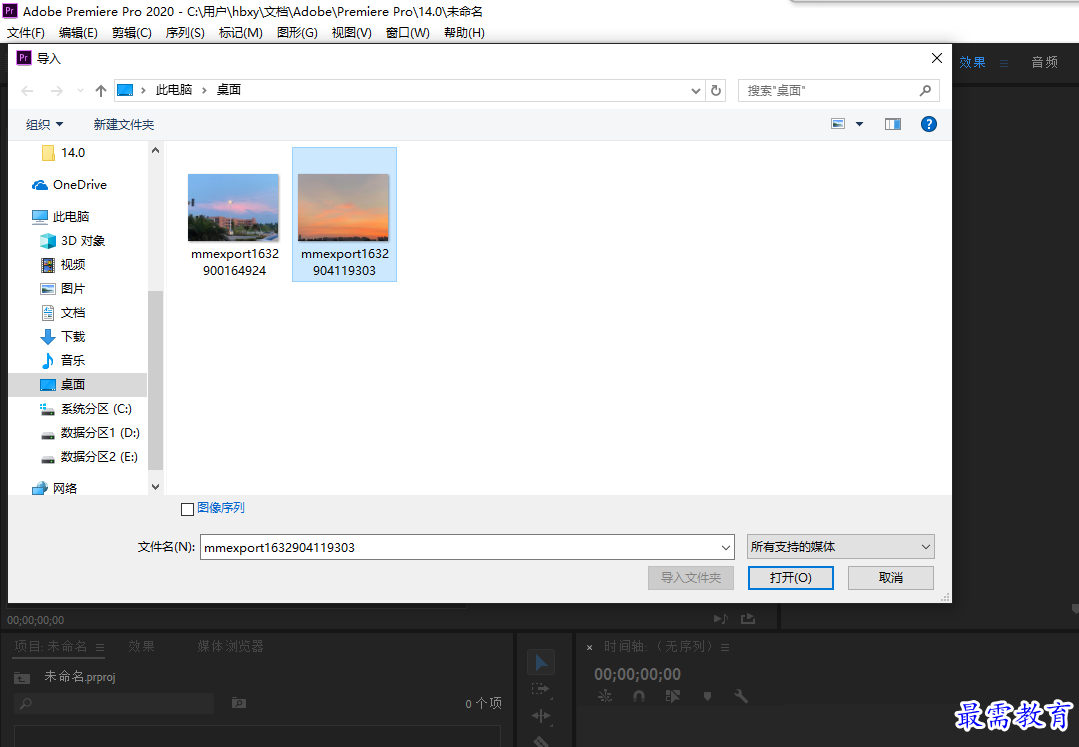This screenshot has width=1079, height=747.
Task: Toggle the preview pane icon
Action: [x=893, y=124]
